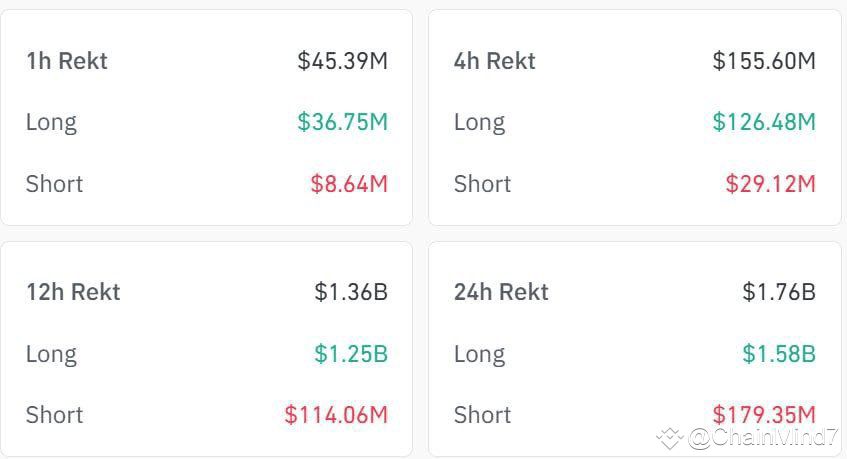The height and width of the screenshot is (459, 847).
Task: Click the 4h Rekt card heading
Action: (x=494, y=61)
